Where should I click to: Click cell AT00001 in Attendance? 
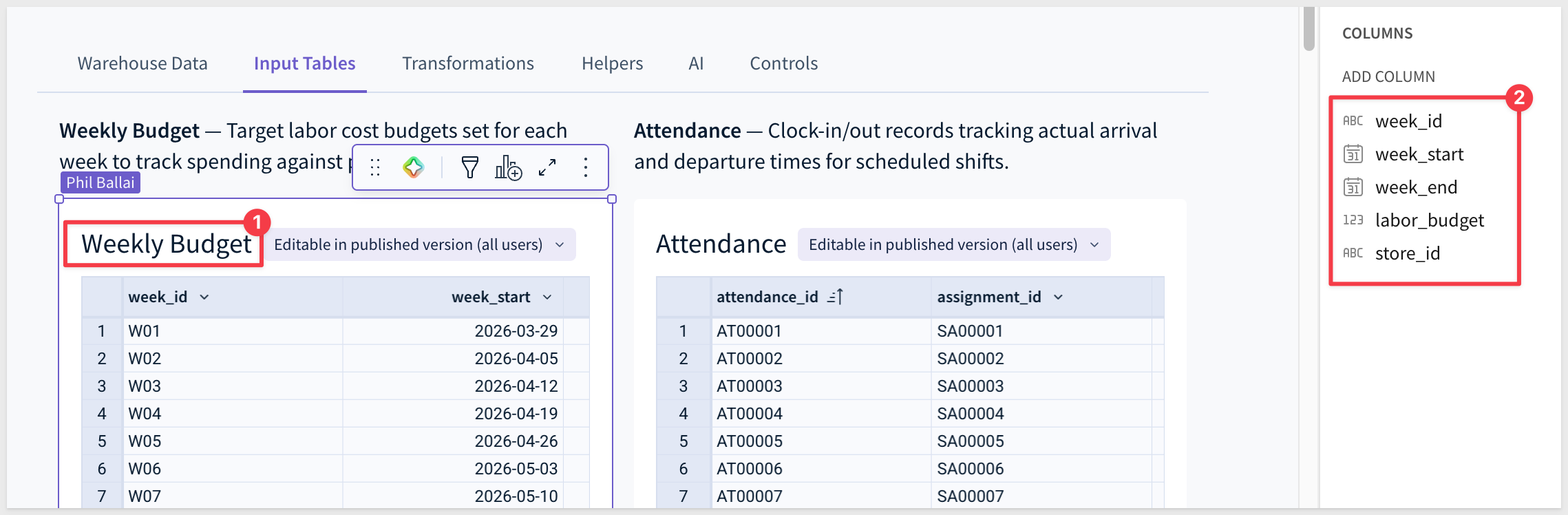pyautogui.click(x=821, y=331)
